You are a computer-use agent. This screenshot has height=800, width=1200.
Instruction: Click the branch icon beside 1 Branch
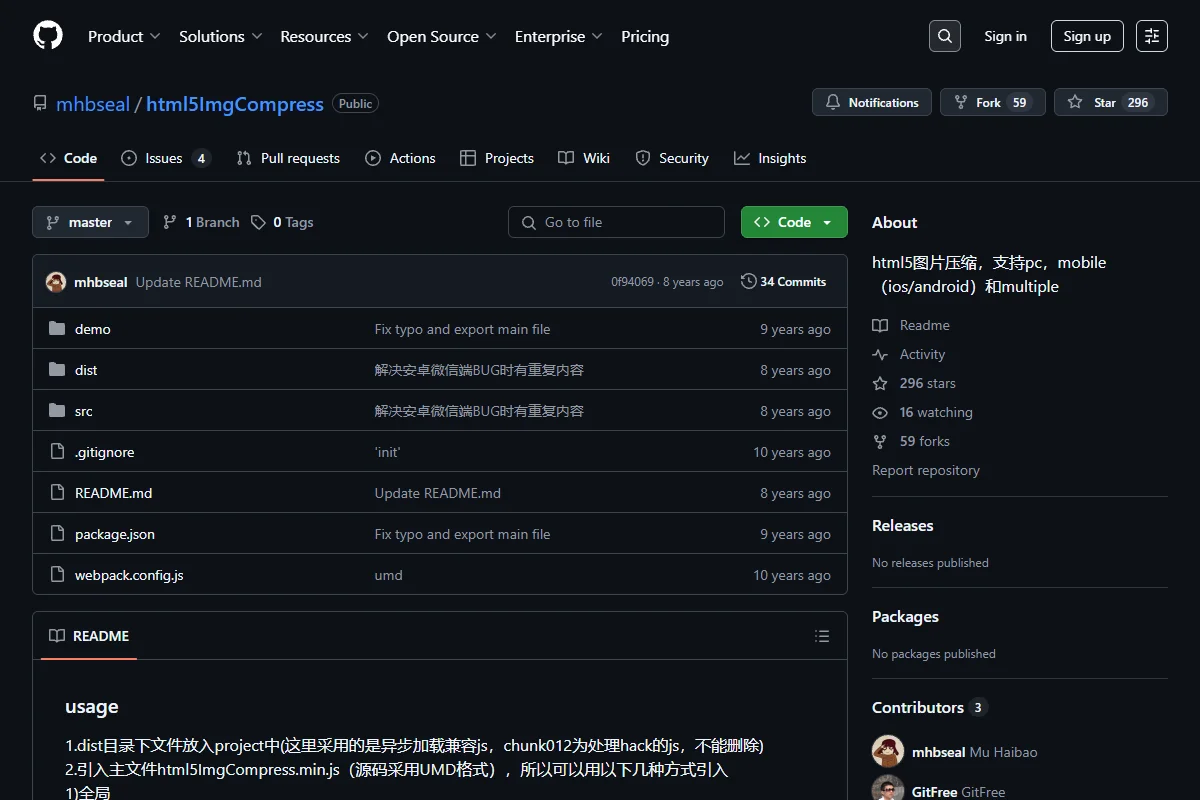coord(170,222)
